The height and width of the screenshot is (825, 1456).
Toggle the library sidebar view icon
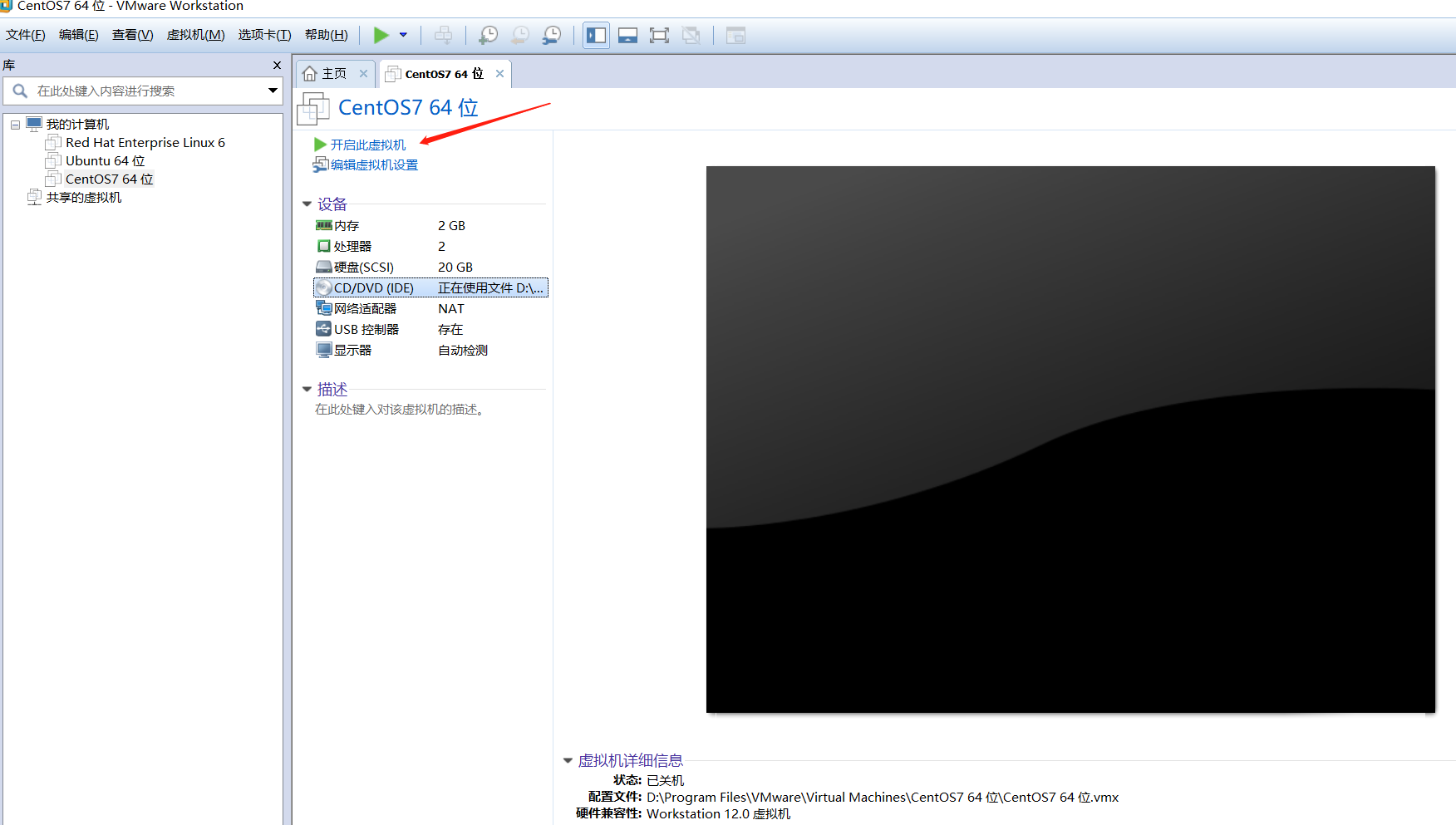(x=597, y=35)
